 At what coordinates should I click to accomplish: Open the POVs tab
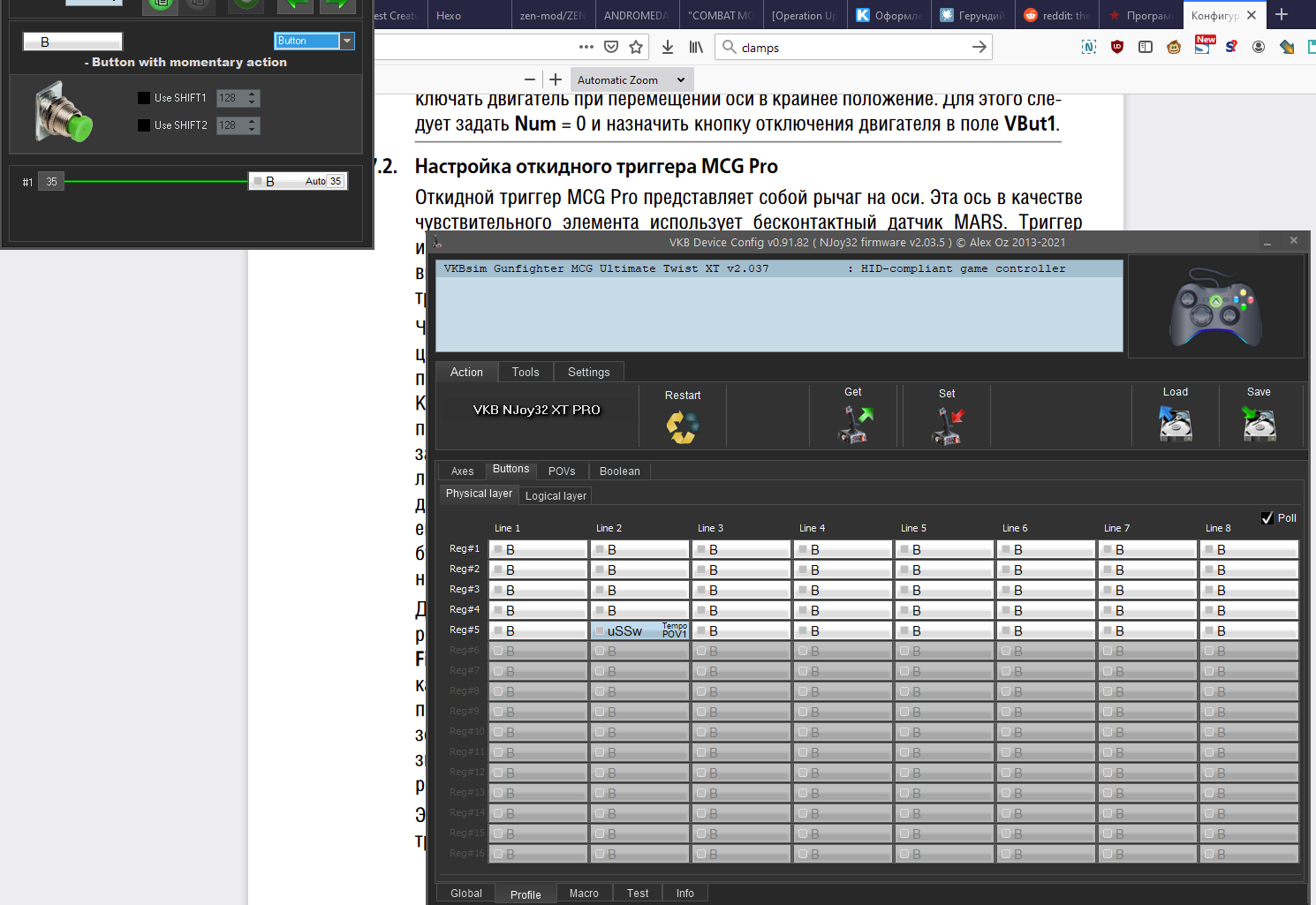562,471
